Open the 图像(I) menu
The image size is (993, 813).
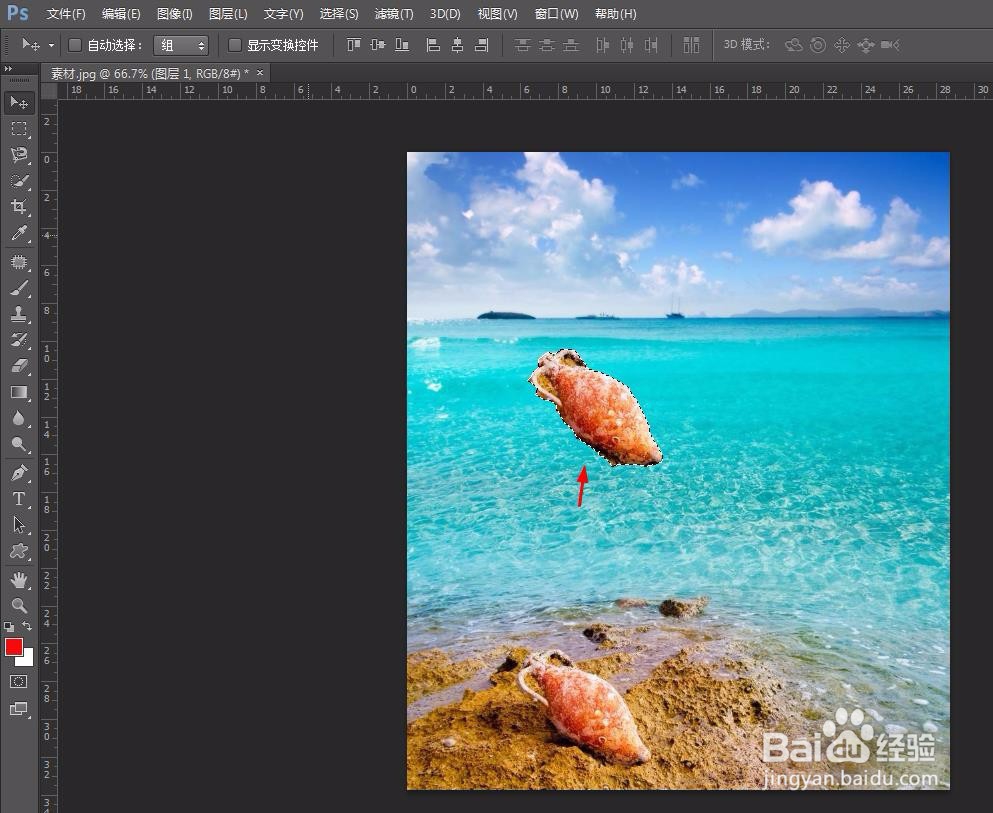[174, 13]
